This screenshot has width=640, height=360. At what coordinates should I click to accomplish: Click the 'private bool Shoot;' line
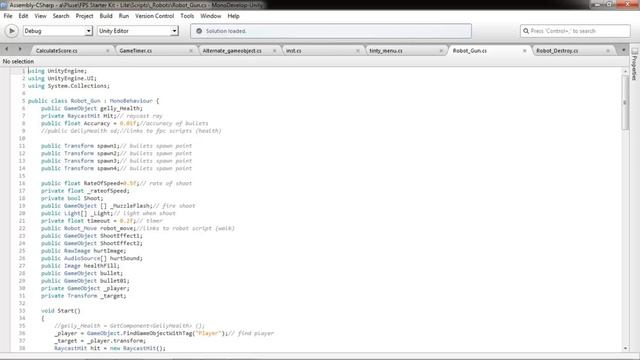(72, 198)
